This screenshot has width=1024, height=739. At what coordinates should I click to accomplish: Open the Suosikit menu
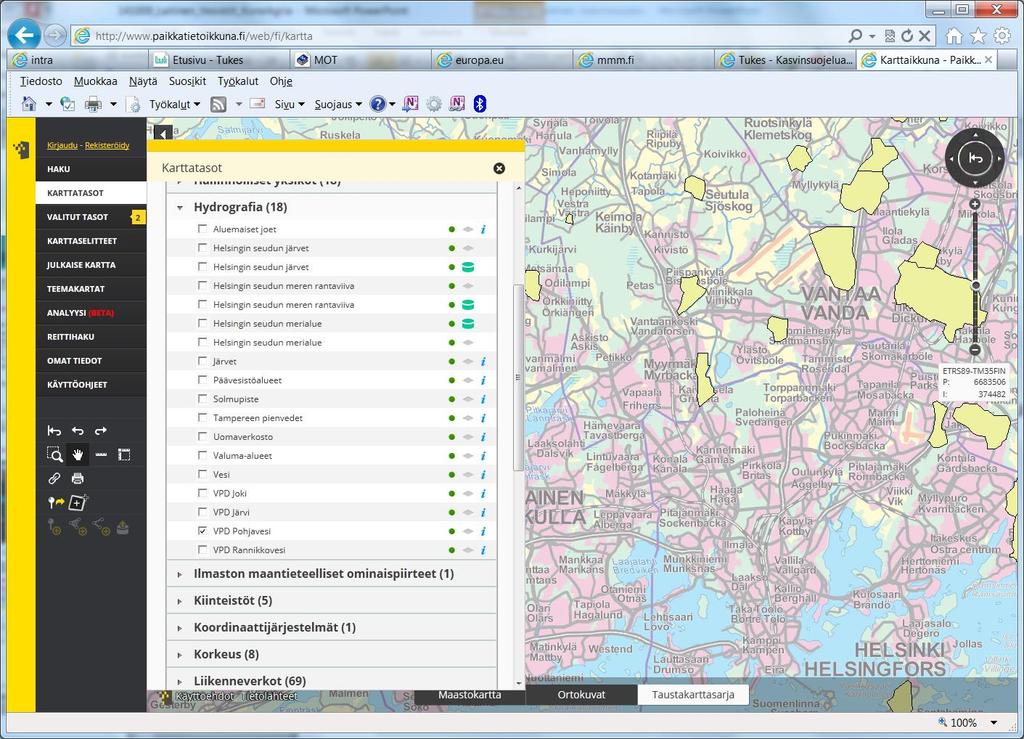pyautogui.click(x=187, y=81)
